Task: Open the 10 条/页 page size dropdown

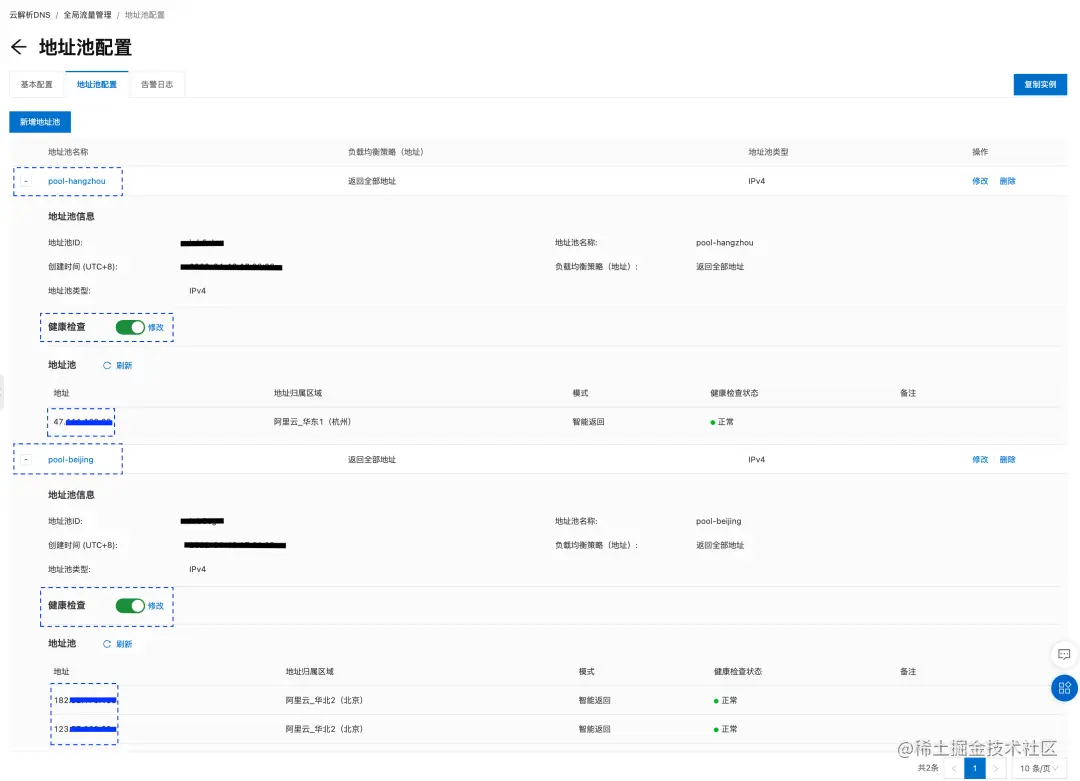Action: coord(1039,769)
